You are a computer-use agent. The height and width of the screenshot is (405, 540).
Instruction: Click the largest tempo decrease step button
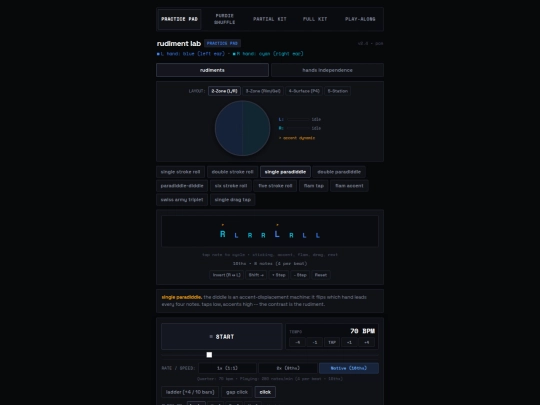pyautogui.click(x=298, y=342)
